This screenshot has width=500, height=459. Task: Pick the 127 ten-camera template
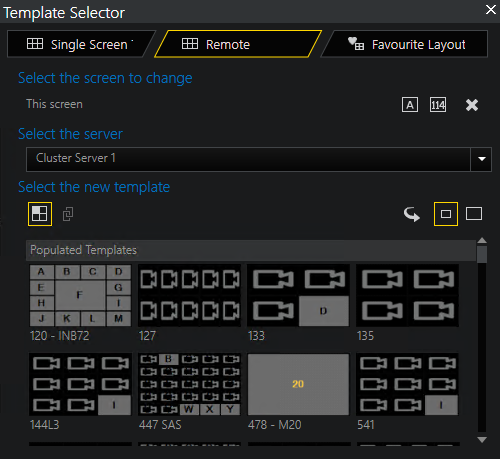click(x=189, y=296)
